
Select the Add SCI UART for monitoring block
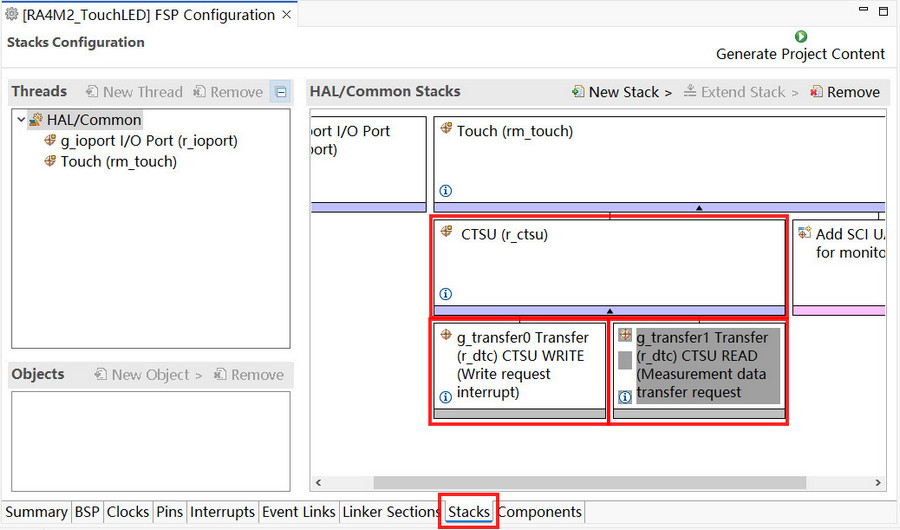click(839, 268)
